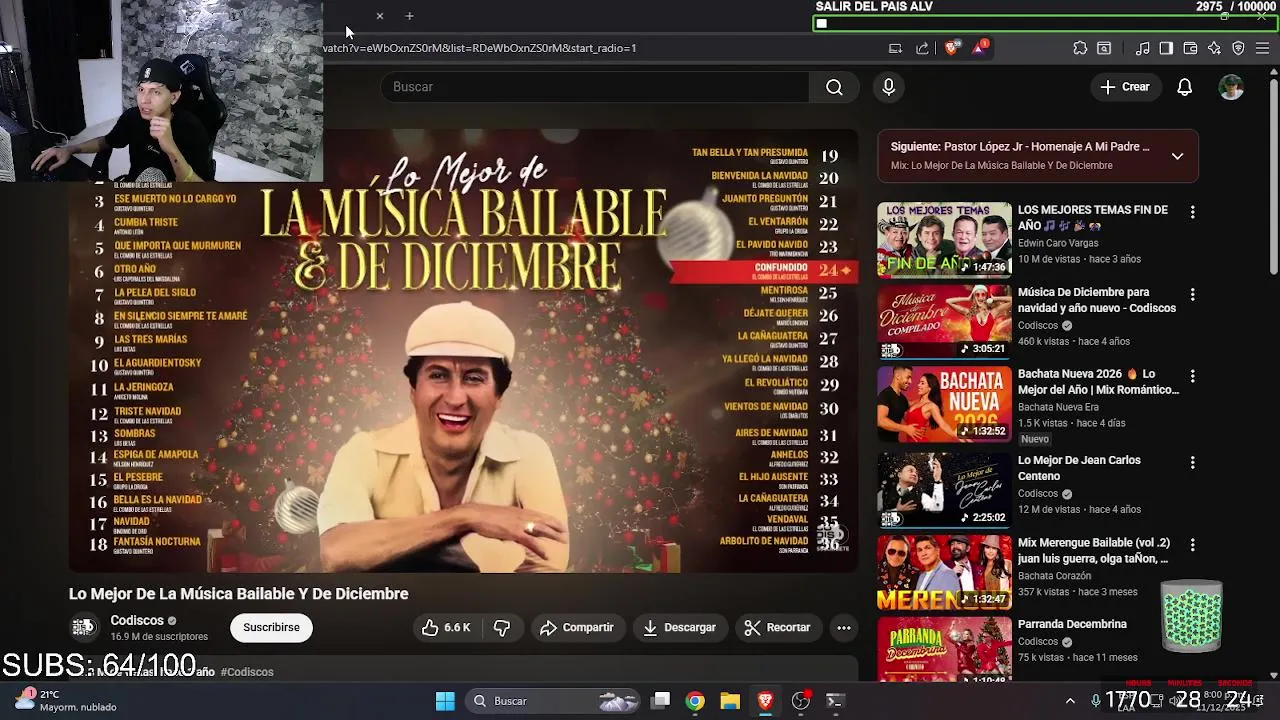Click the install/cast screen icon in address bar
1280x720 pixels.
coord(895,48)
